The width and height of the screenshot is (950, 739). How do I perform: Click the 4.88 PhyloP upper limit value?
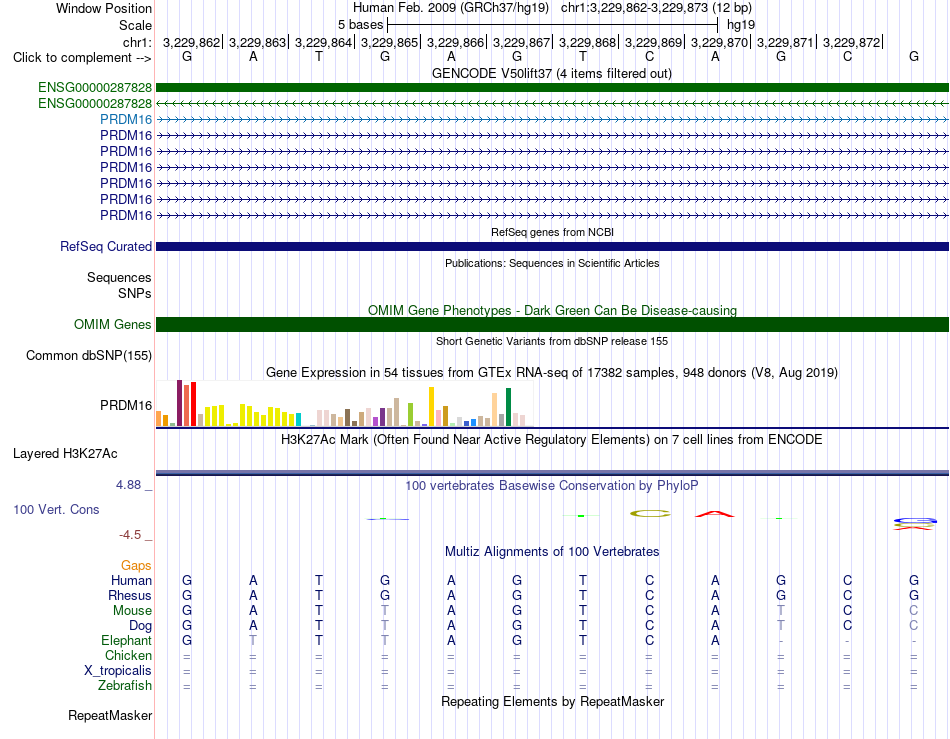coord(128,485)
